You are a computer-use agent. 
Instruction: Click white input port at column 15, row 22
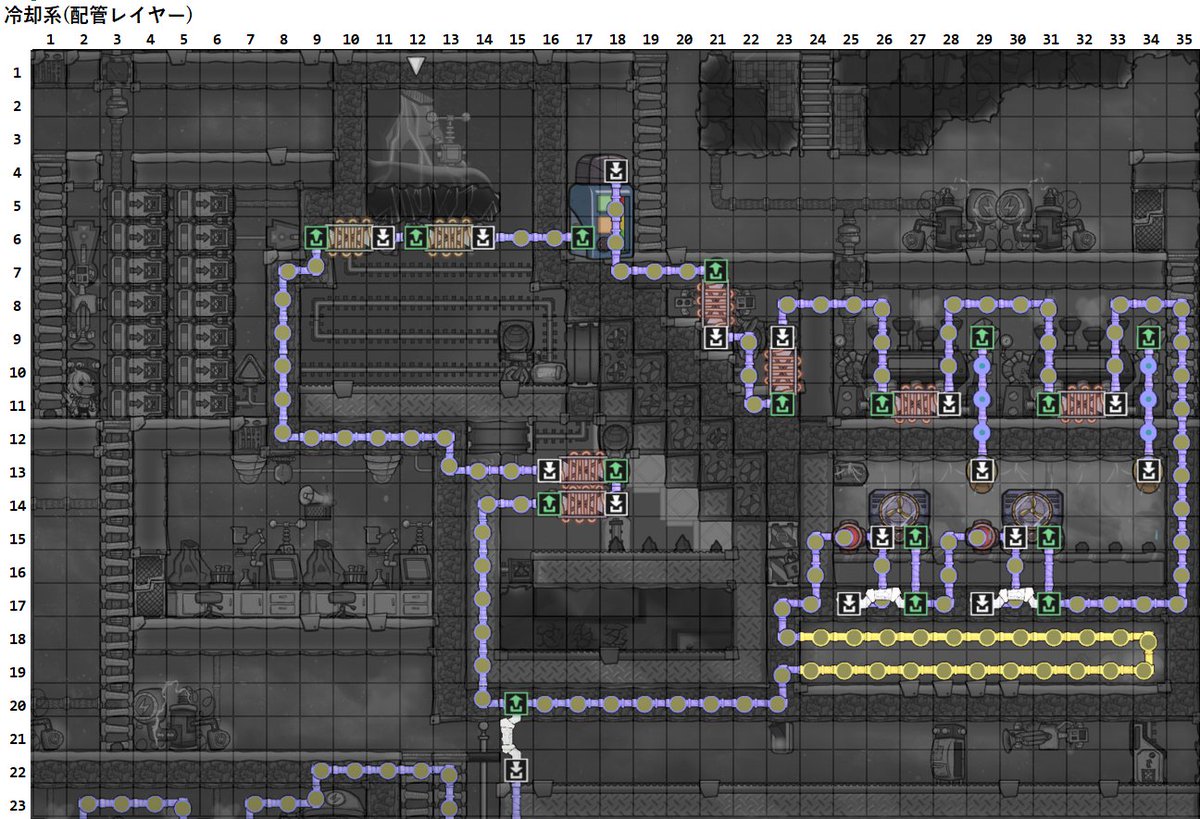pyautogui.click(x=516, y=770)
